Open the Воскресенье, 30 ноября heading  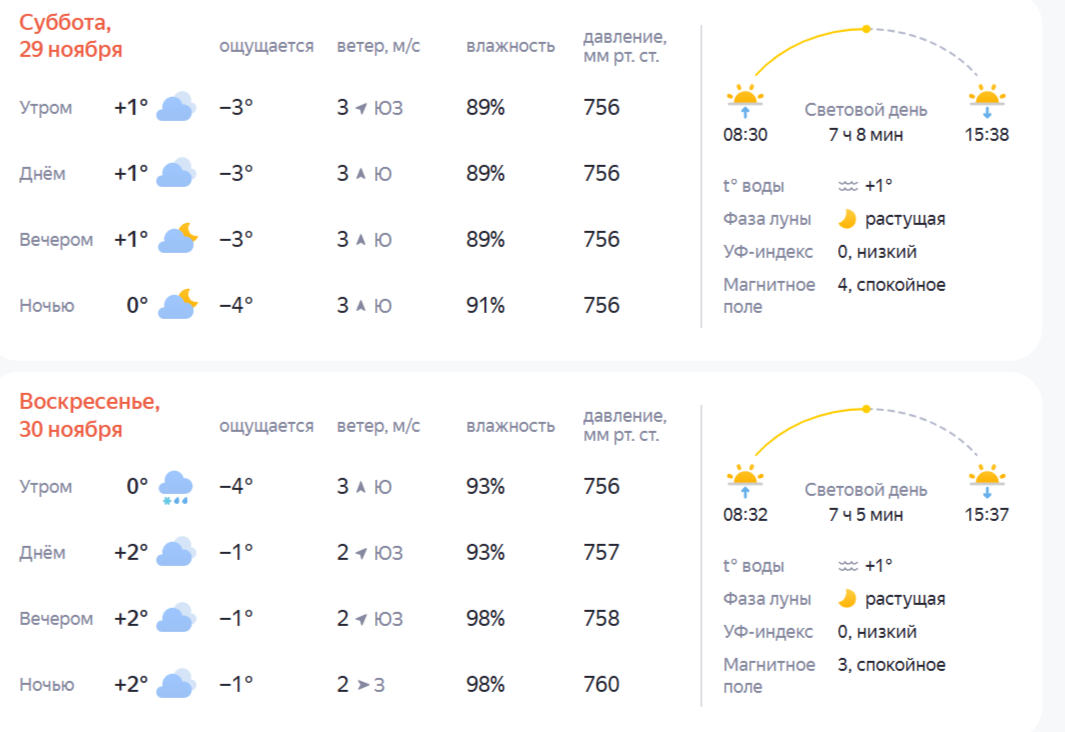tap(89, 415)
